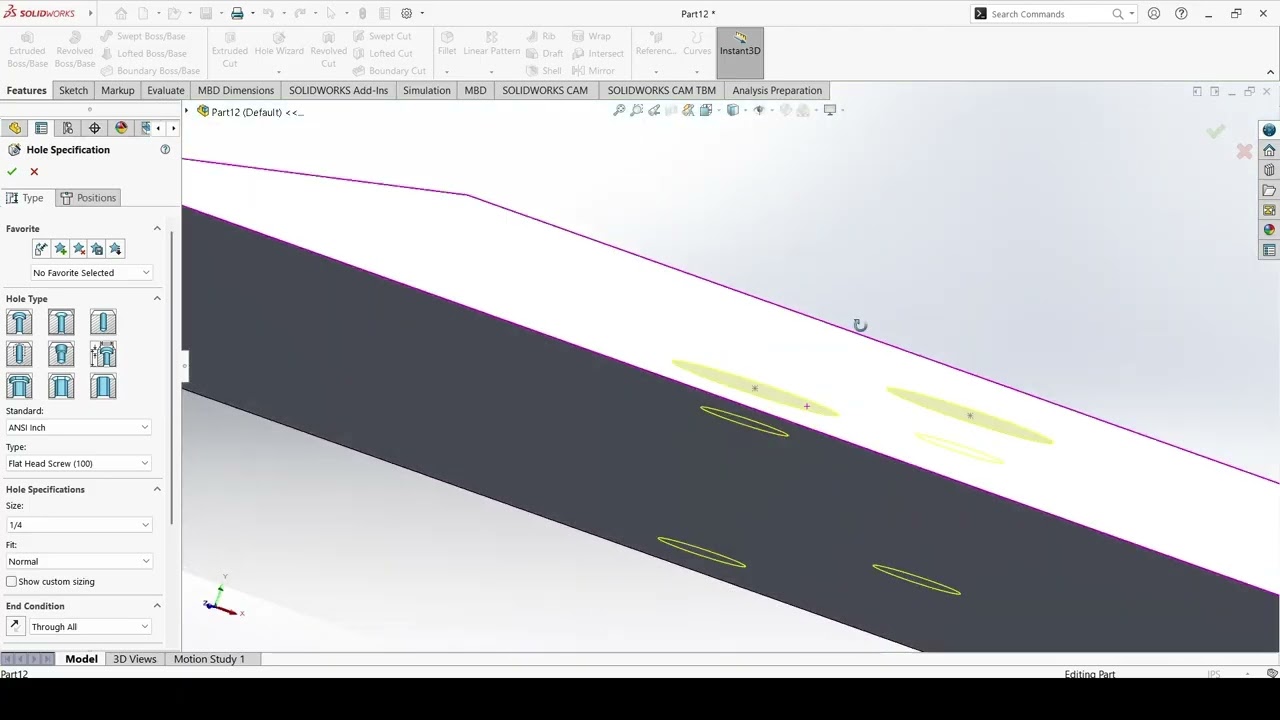
Task: Select the Counterbore hole type
Action: tap(19, 322)
